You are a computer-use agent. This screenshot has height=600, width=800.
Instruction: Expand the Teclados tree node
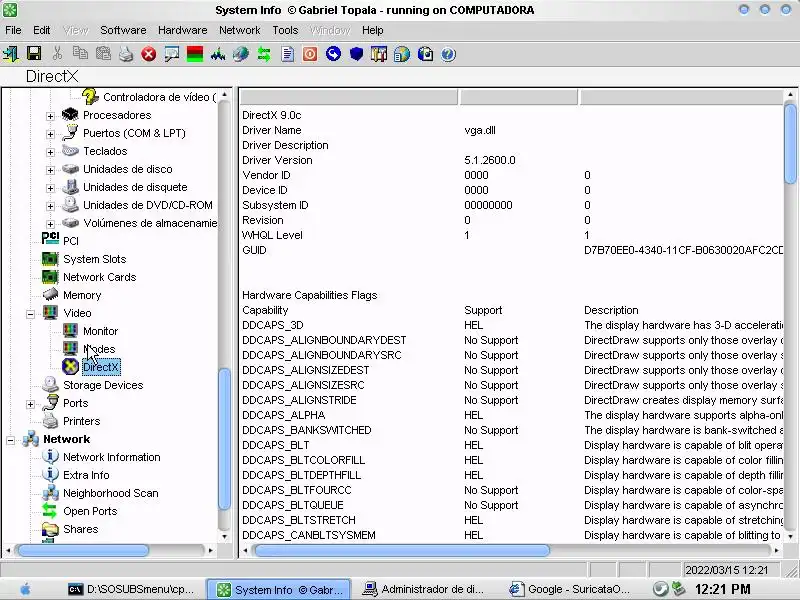pos(50,152)
